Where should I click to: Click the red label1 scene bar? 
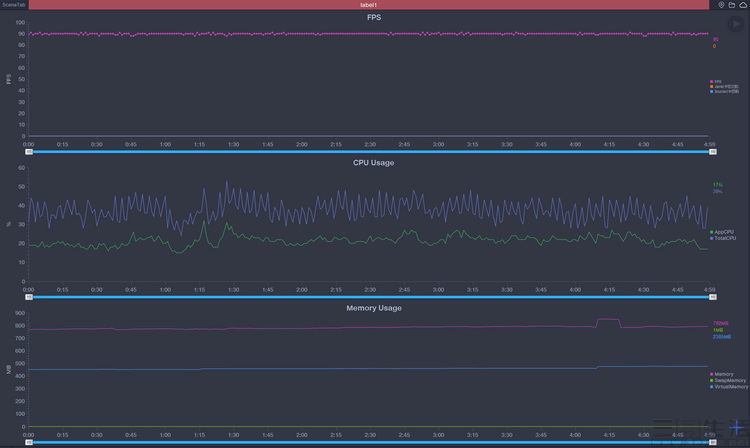369,5
